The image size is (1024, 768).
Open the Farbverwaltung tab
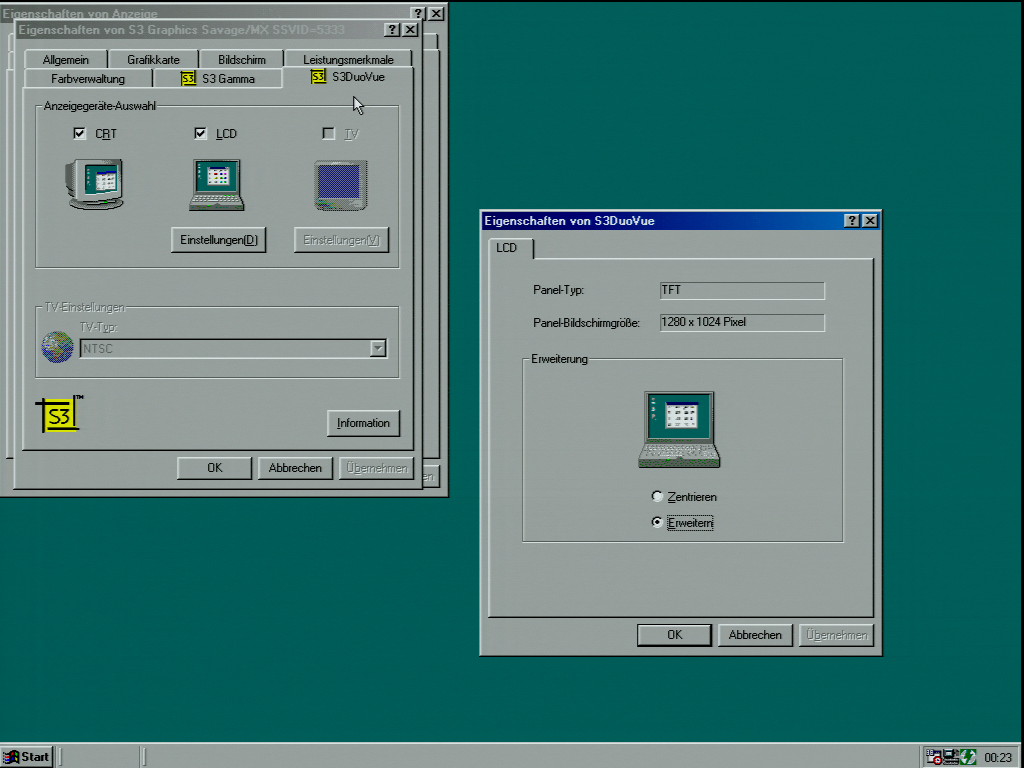tap(88, 78)
